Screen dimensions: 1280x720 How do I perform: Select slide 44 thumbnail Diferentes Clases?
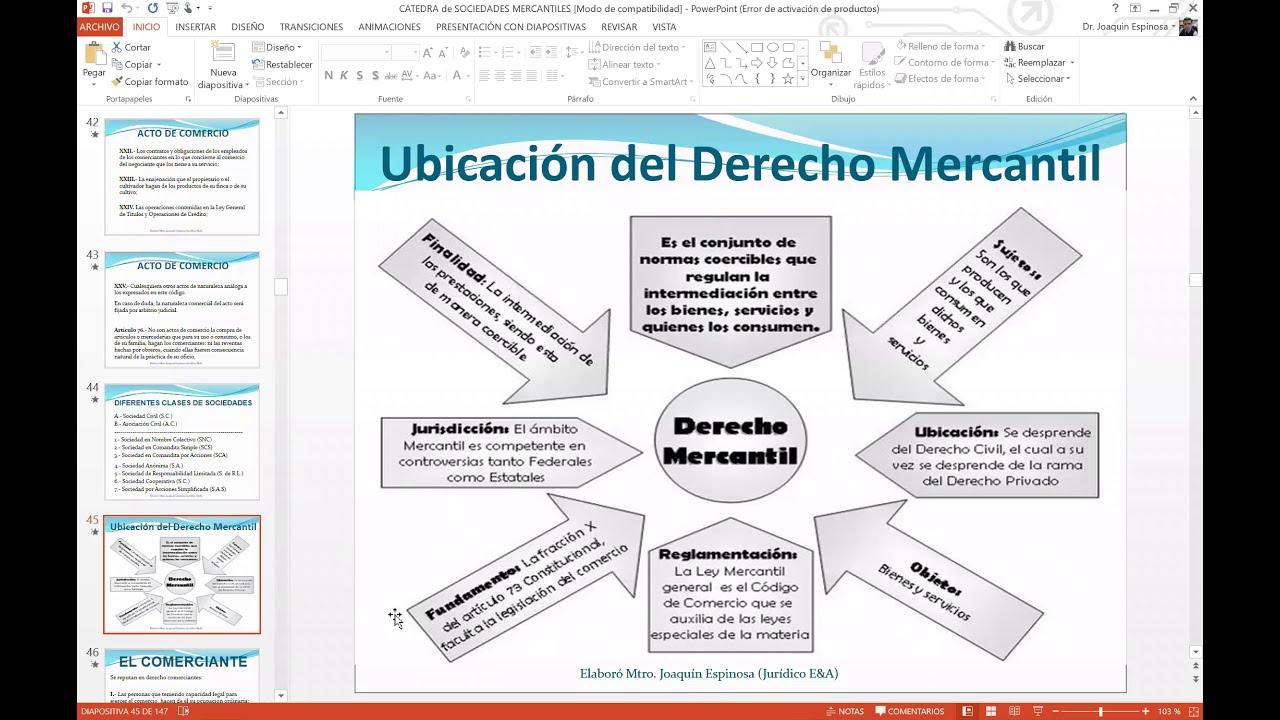point(182,441)
